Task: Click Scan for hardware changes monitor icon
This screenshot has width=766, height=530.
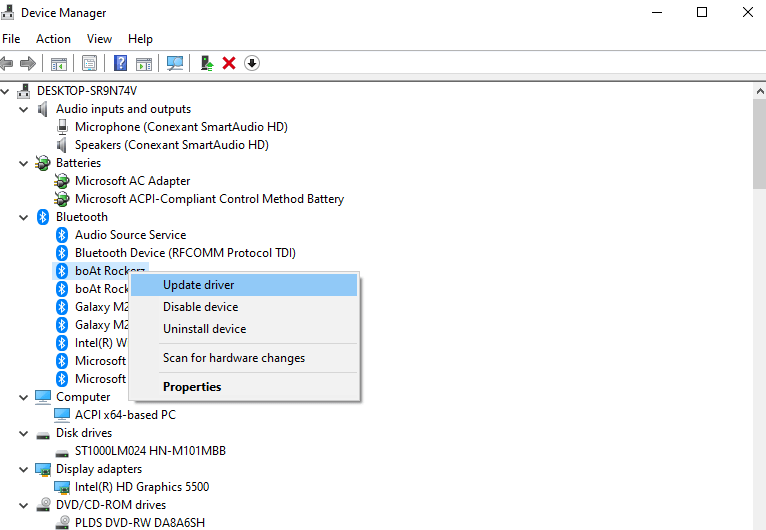Action: click(x=175, y=63)
